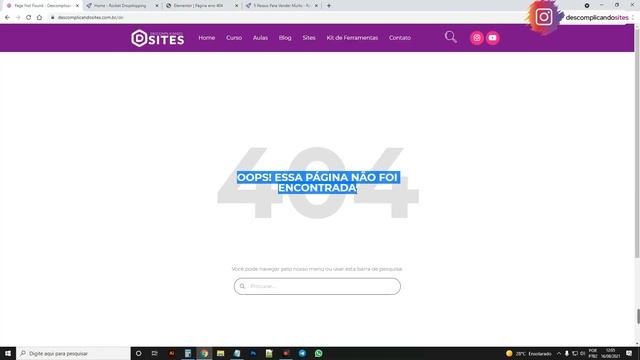
Task: Open the Chrome profile icon in title bar
Action: pyautogui.click(x=587, y=6)
